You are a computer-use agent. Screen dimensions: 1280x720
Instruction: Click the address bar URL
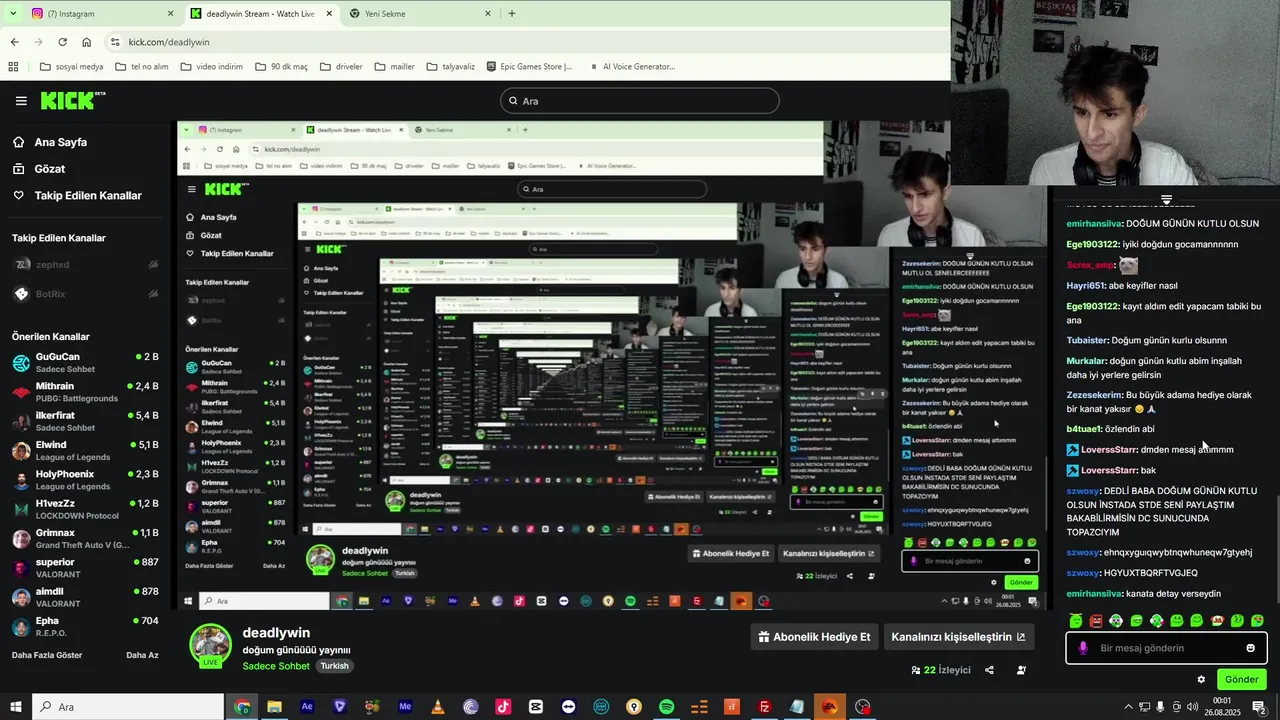click(169, 42)
